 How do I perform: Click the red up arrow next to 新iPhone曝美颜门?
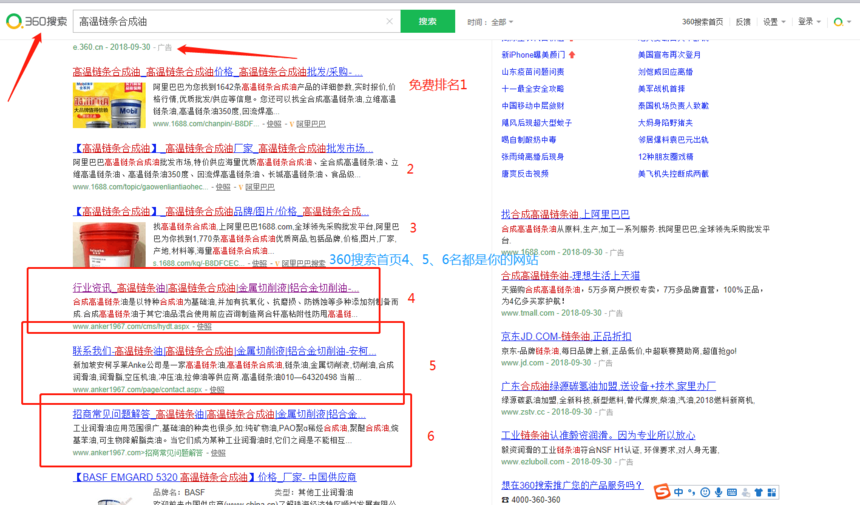coord(572,55)
